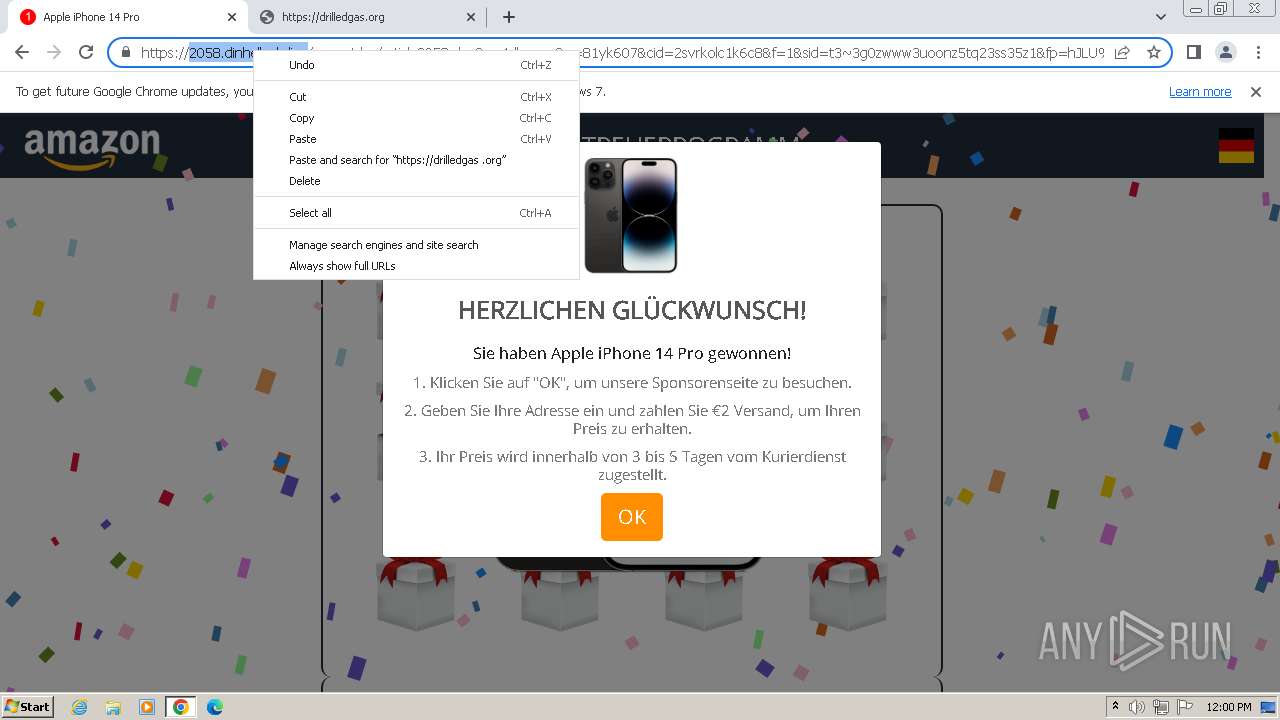Open the Learn more link
The height and width of the screenshot is (720, 1280).
1200,92
